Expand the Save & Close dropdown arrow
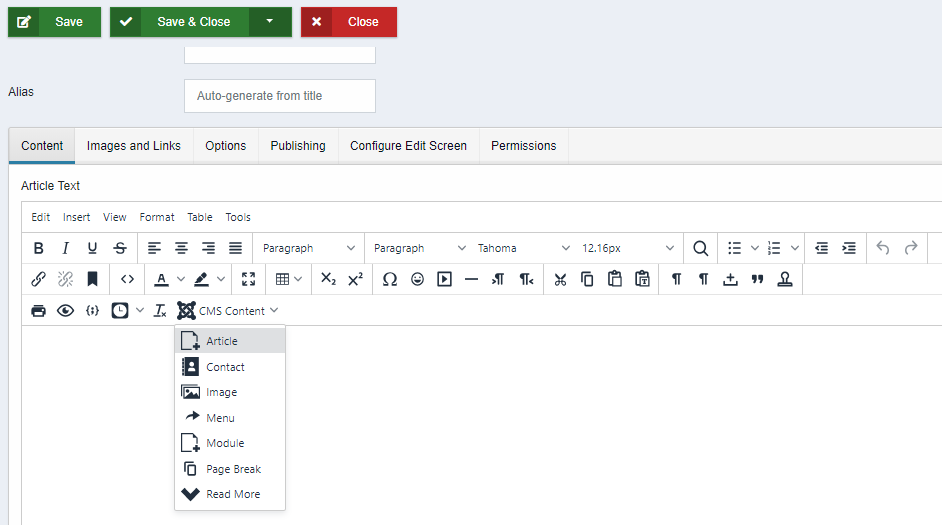Image resolution: width=942 pixels, height=525 pixels. point(270,22)
